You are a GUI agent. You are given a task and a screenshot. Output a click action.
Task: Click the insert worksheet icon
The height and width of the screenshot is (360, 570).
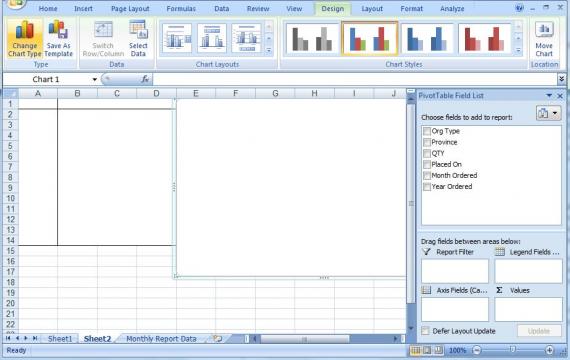[217, 339]
